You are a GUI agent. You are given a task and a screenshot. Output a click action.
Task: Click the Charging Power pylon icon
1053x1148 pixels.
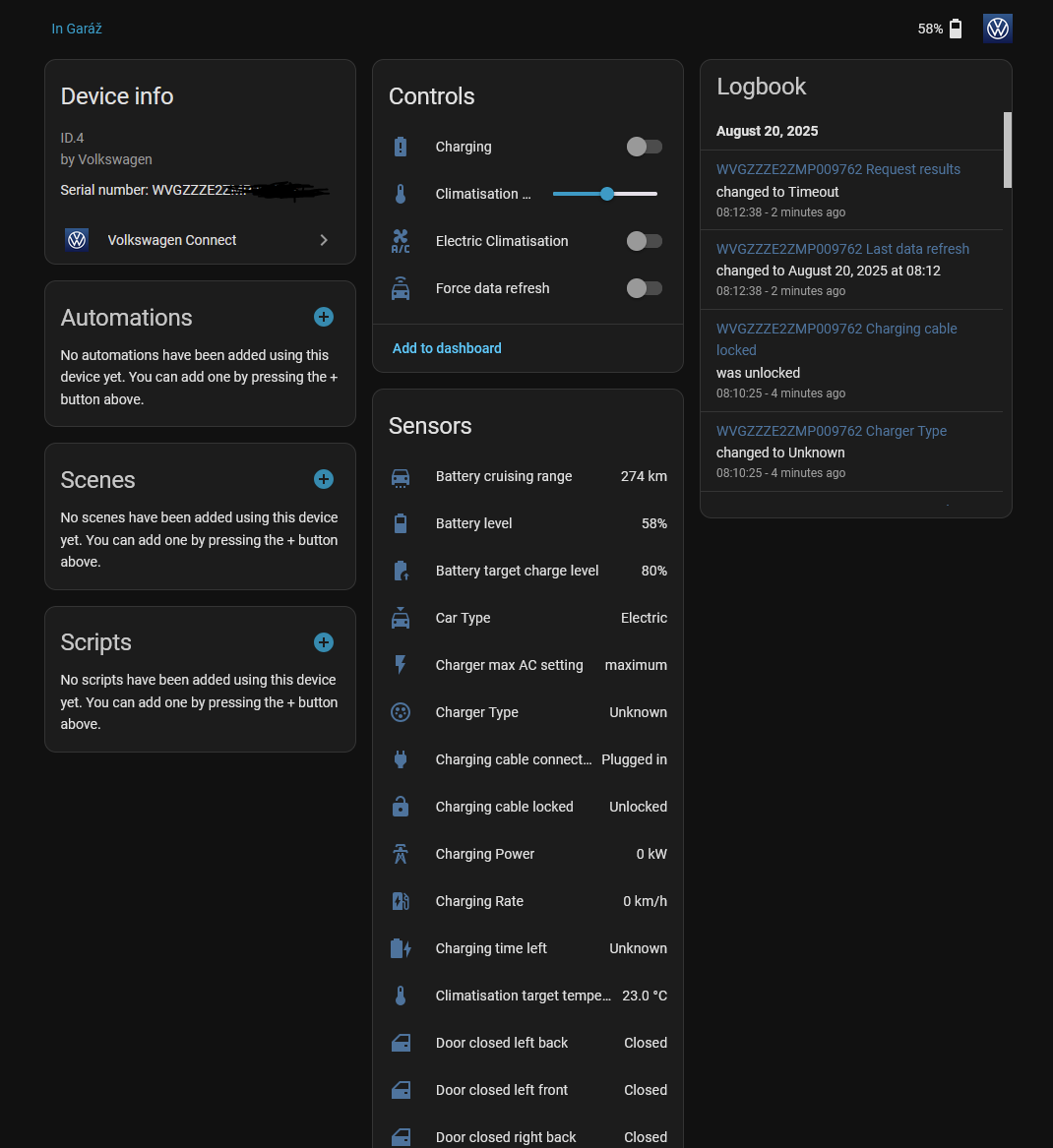401,854
